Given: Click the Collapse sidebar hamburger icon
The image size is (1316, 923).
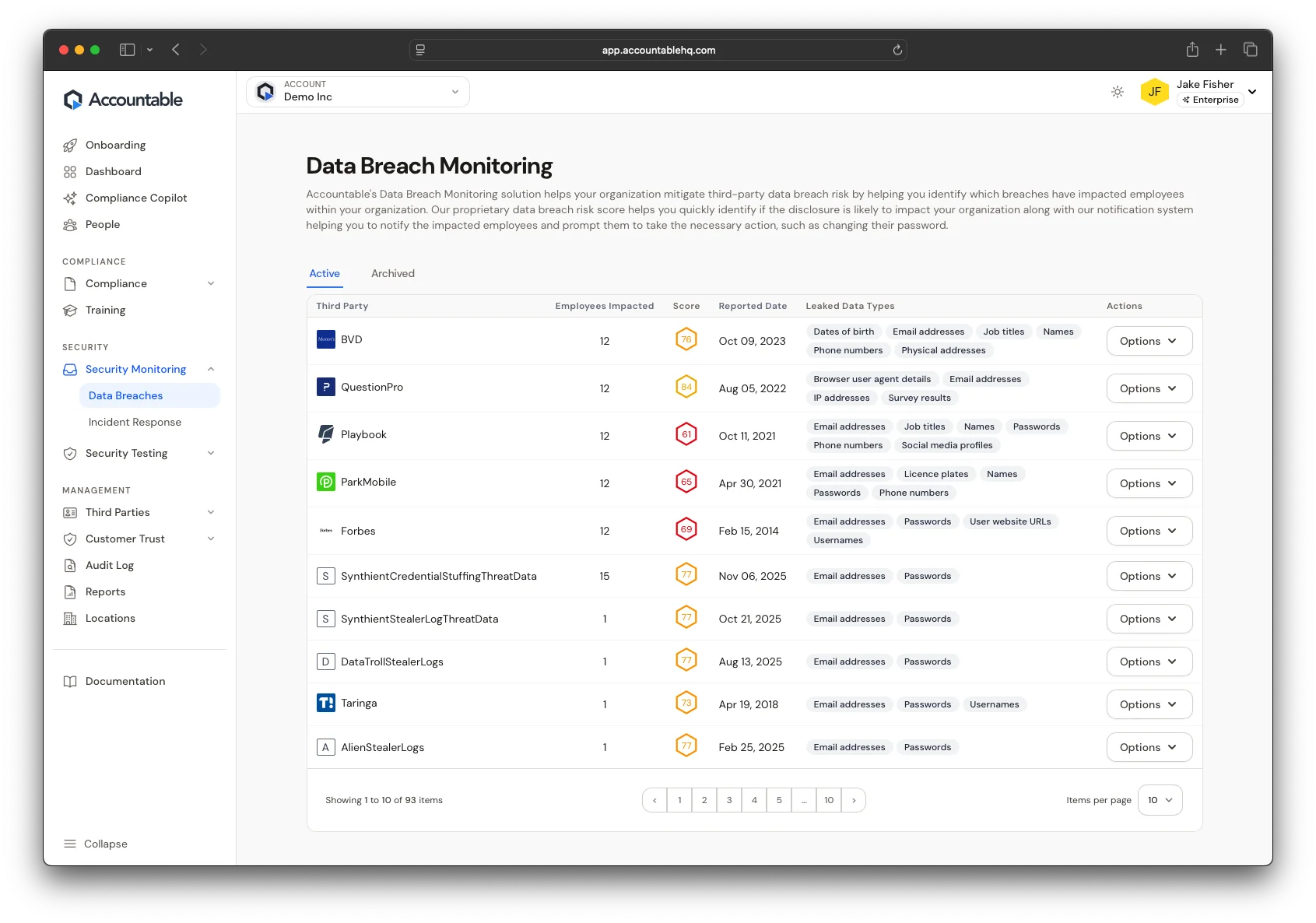Looking at the screenshot, I should 70,844.
